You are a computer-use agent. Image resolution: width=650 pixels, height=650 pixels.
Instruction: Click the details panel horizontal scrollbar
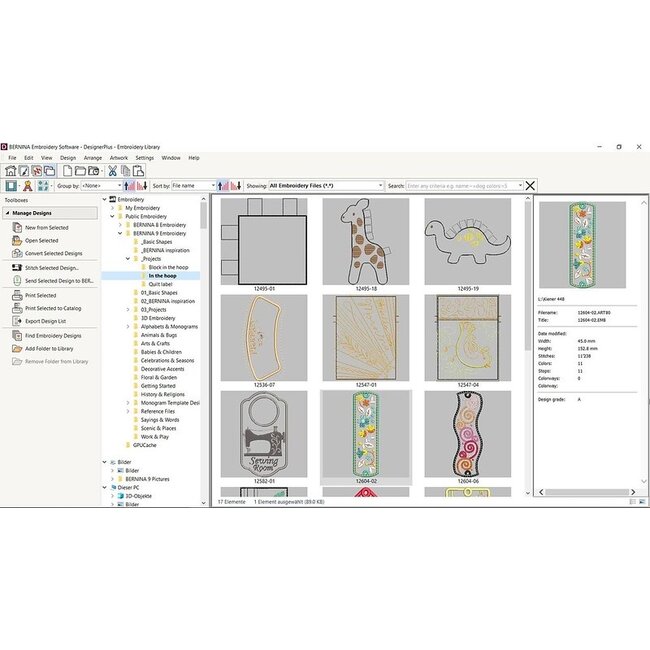[587, 492]
